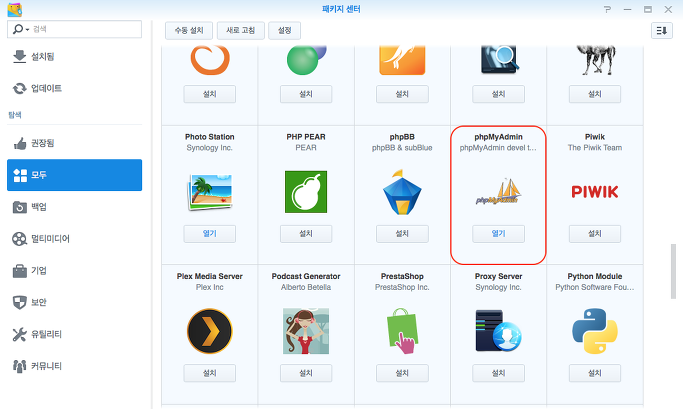Click the Photo Station title text
This screenshot has width=683, height=409.
210,137
